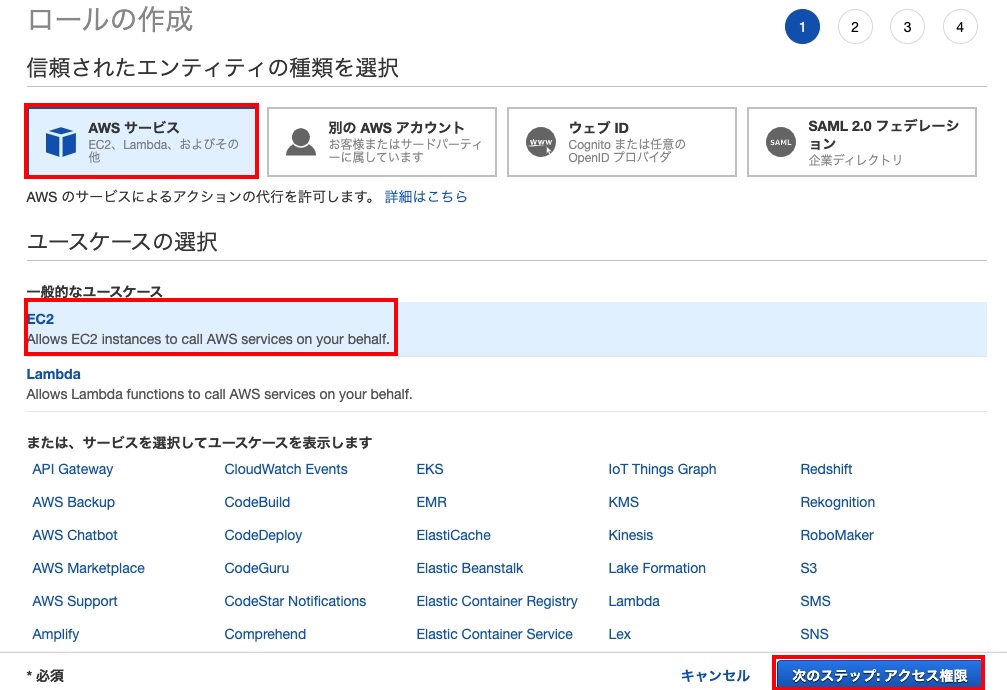Select ウェブ ID as trusted entity
1007x690 pixels.
click(620, 141)
